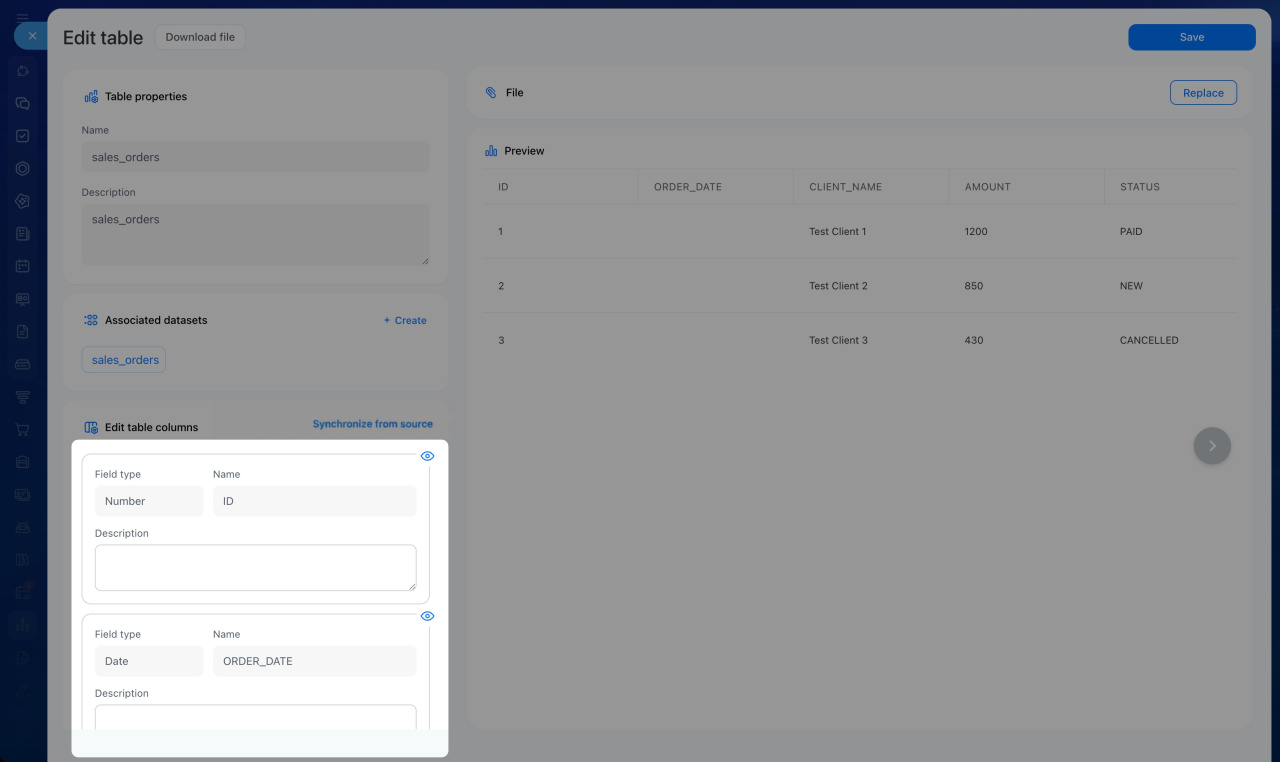Click the Replace file button

coord(1203,93)
